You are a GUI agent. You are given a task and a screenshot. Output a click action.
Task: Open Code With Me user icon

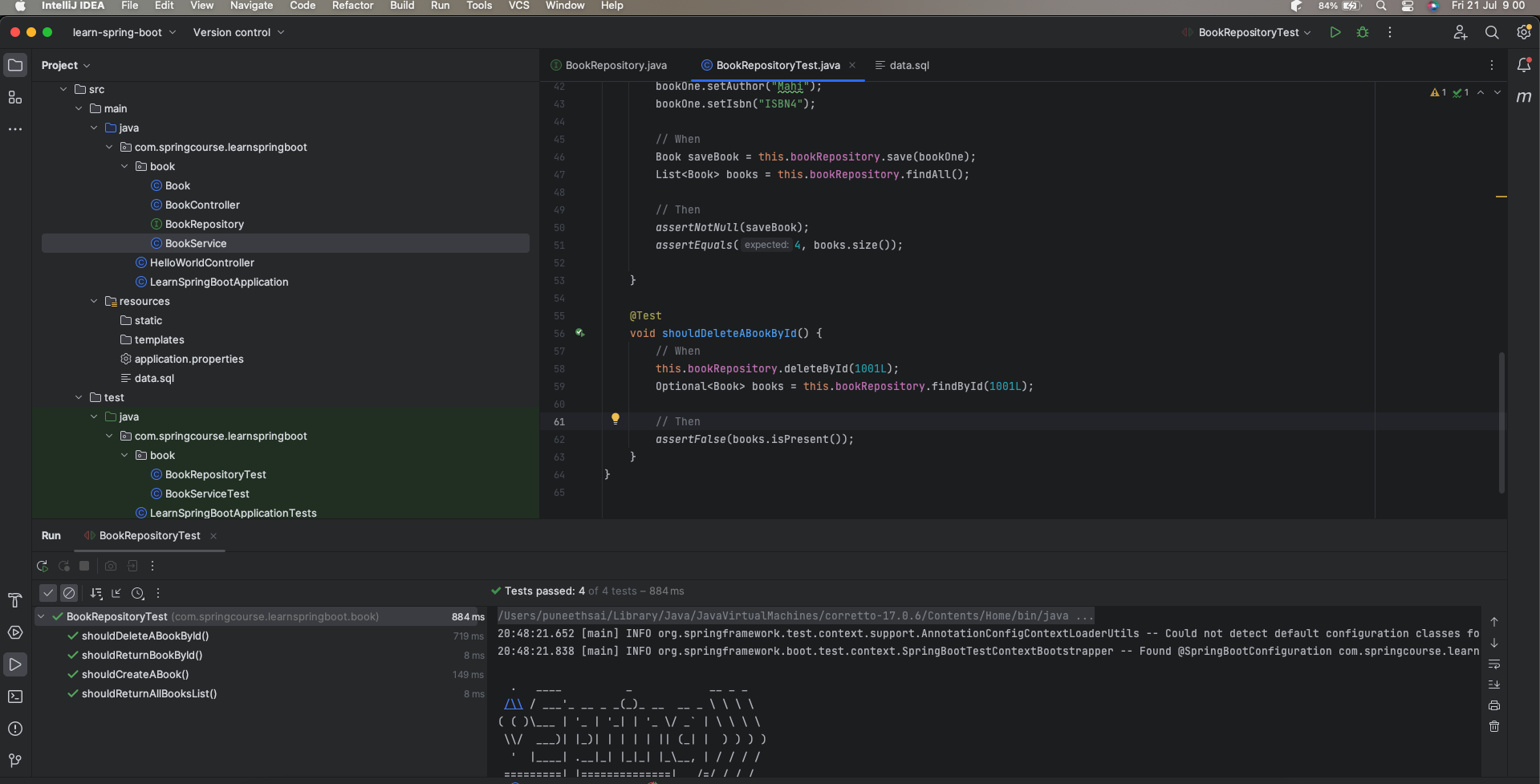(x=1461, y=32)
